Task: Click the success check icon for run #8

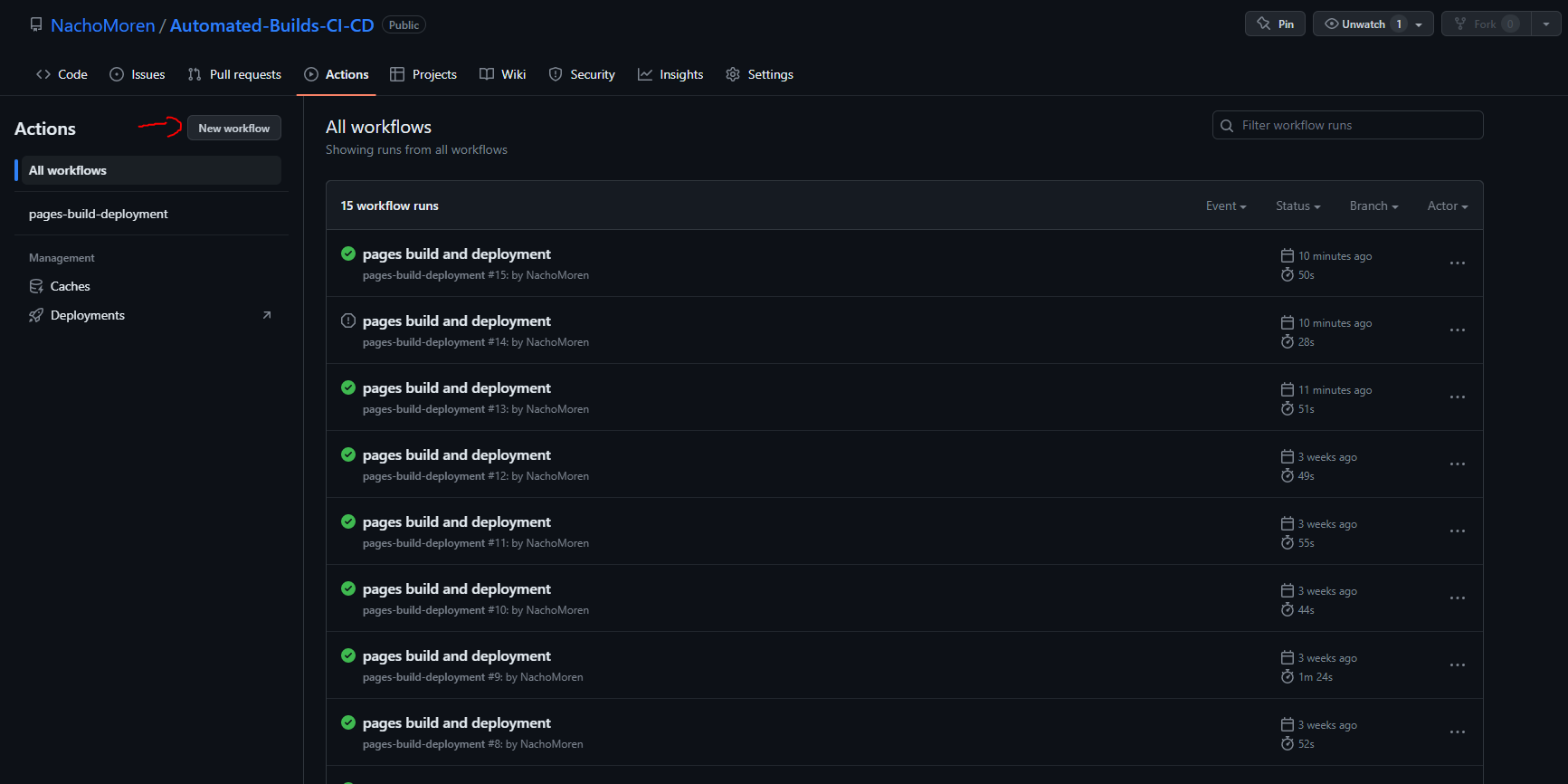Action: pos(348,722)
